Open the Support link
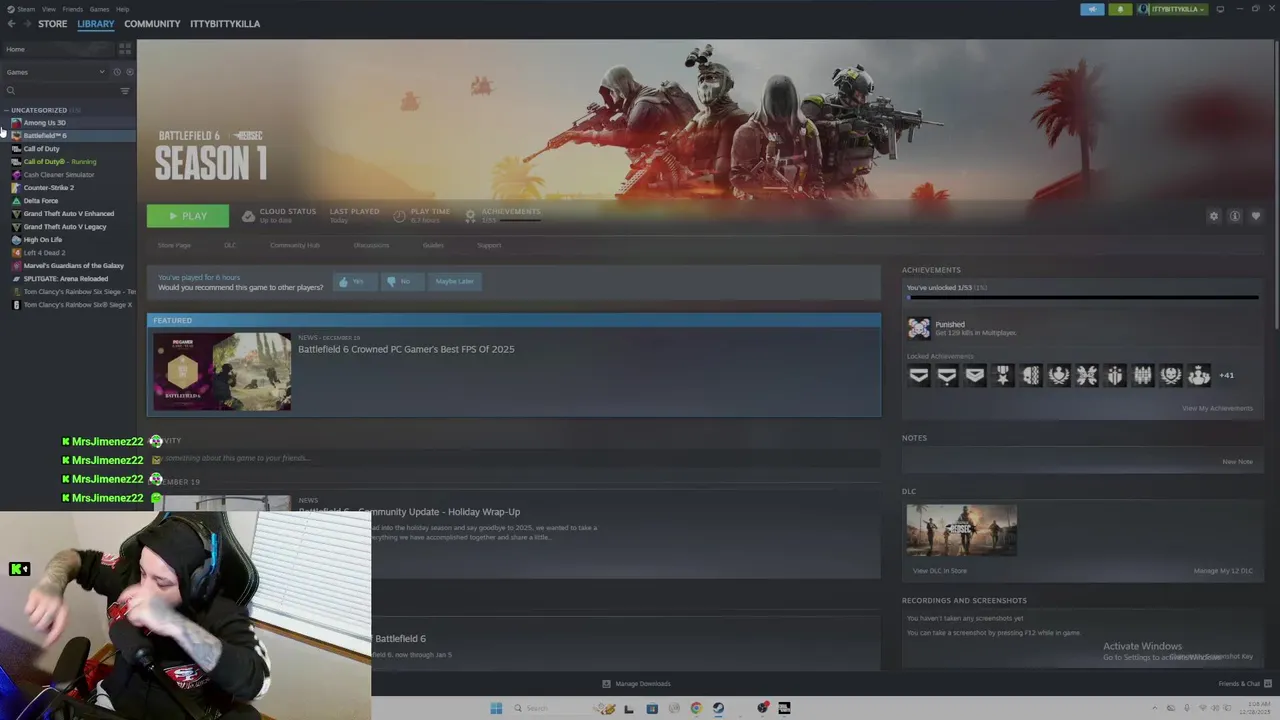Image resolution: width=1280 pixels, height=720 pixels. (489, 245)
